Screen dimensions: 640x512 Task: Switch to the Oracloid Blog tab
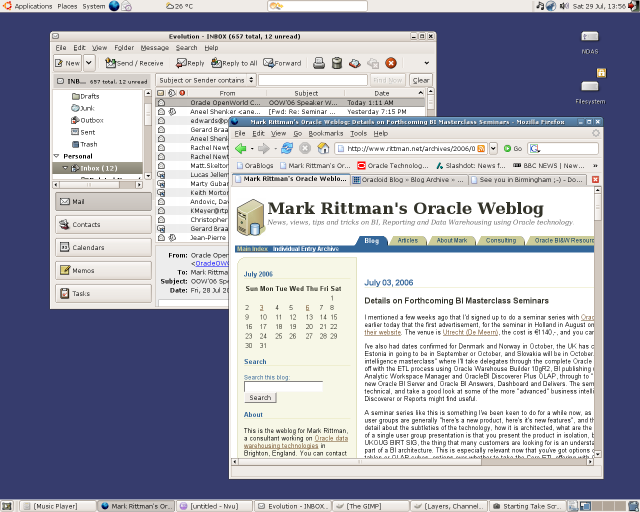(x=408, y=180)
